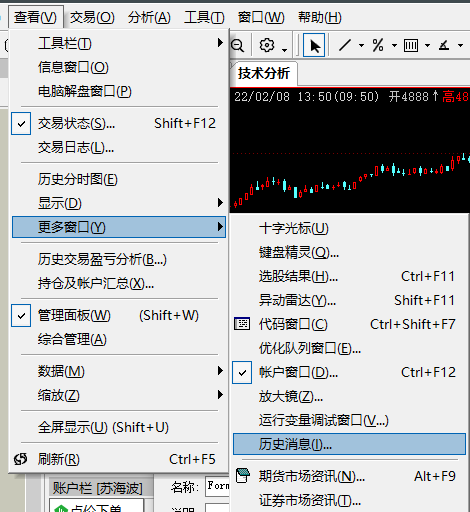Image resolution: width=470 pixels, height=512 pixels.
Task: Open the 窗口(W) menu
Action: [261, 17]
